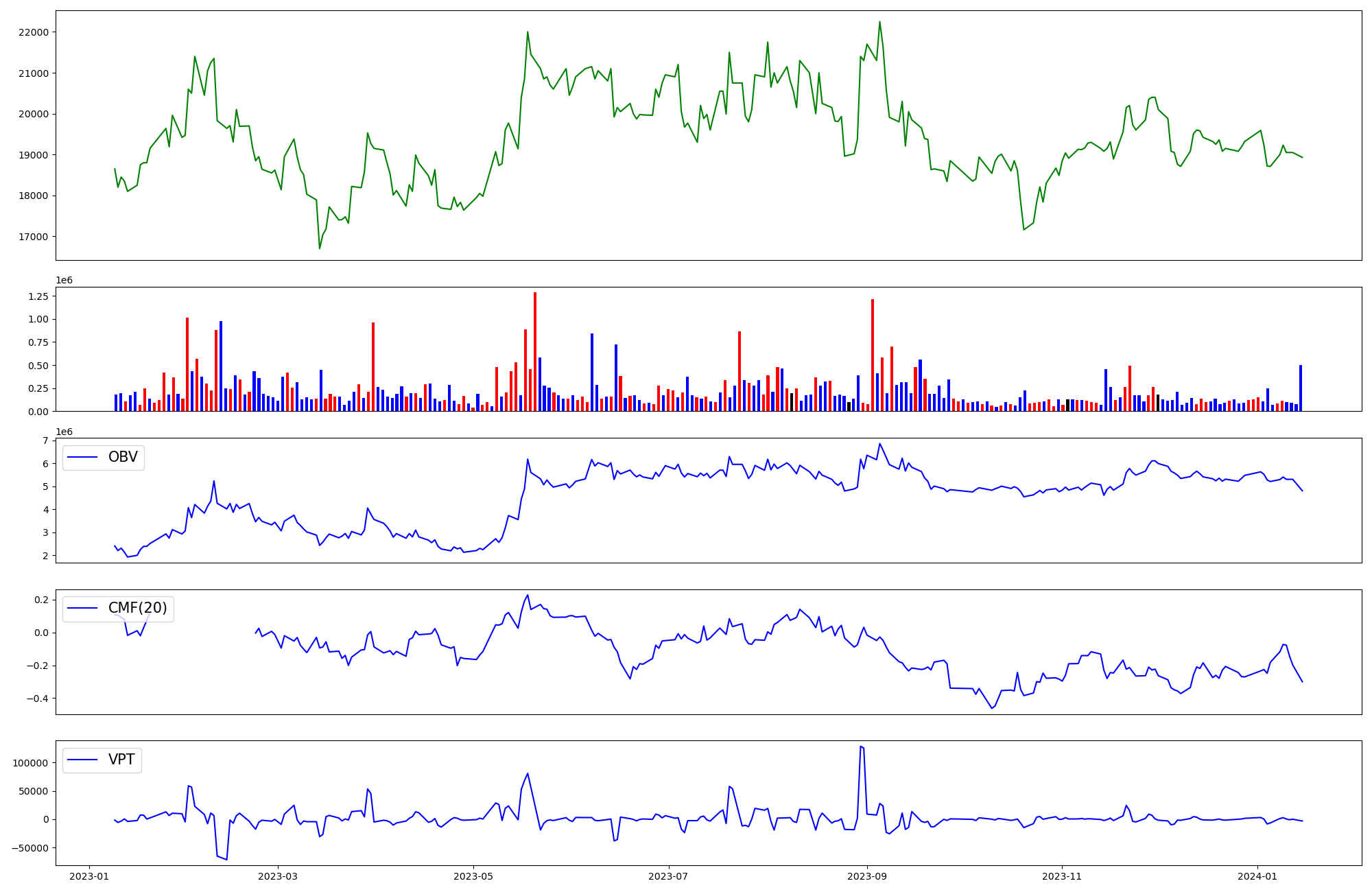The height and width of the screenshot is (892, 1372).
Task: Click the tallest spike in the VPT chart
Action: pos(860,747)
